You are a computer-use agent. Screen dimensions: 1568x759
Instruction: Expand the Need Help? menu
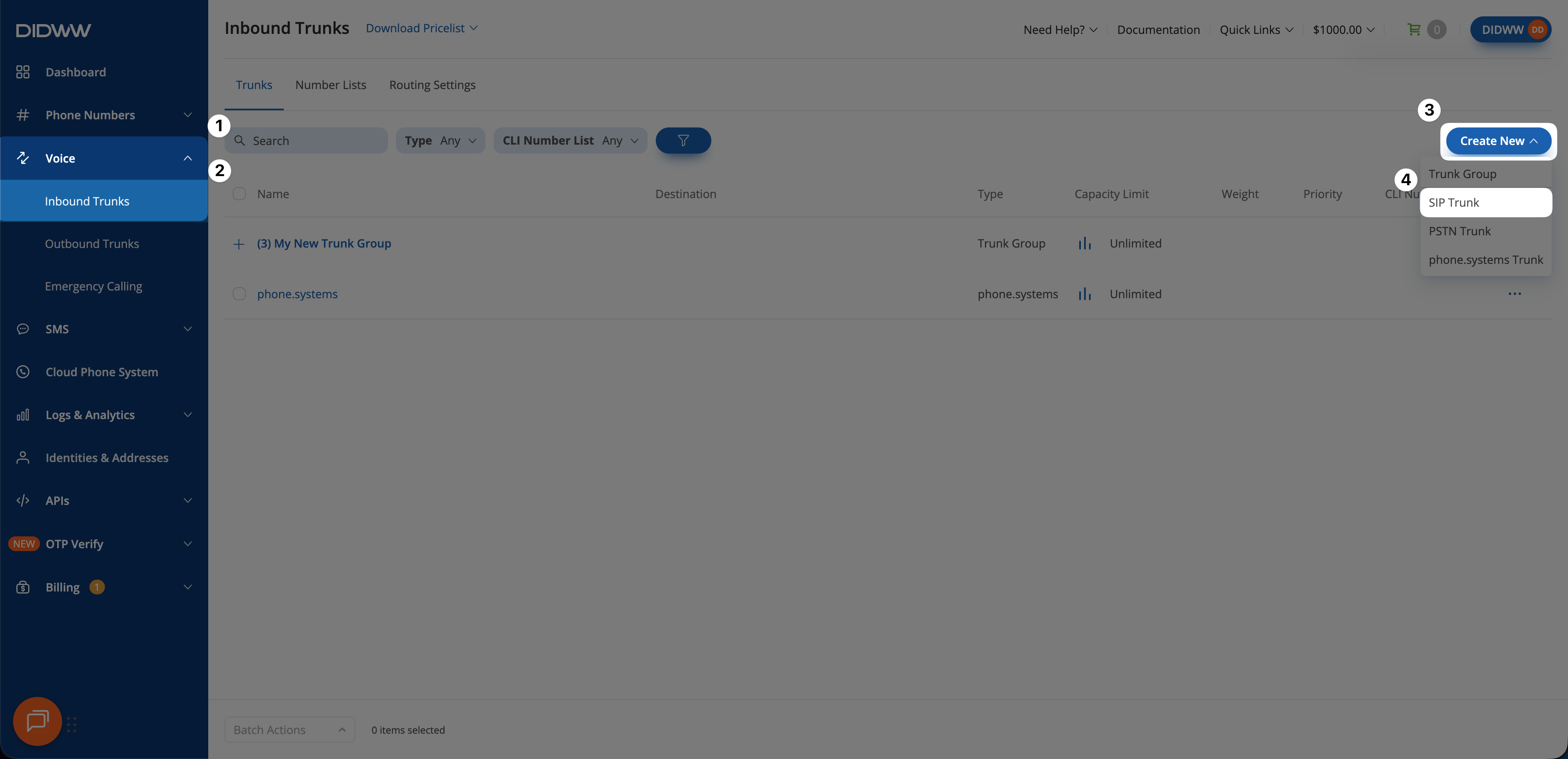[1060, 30]
